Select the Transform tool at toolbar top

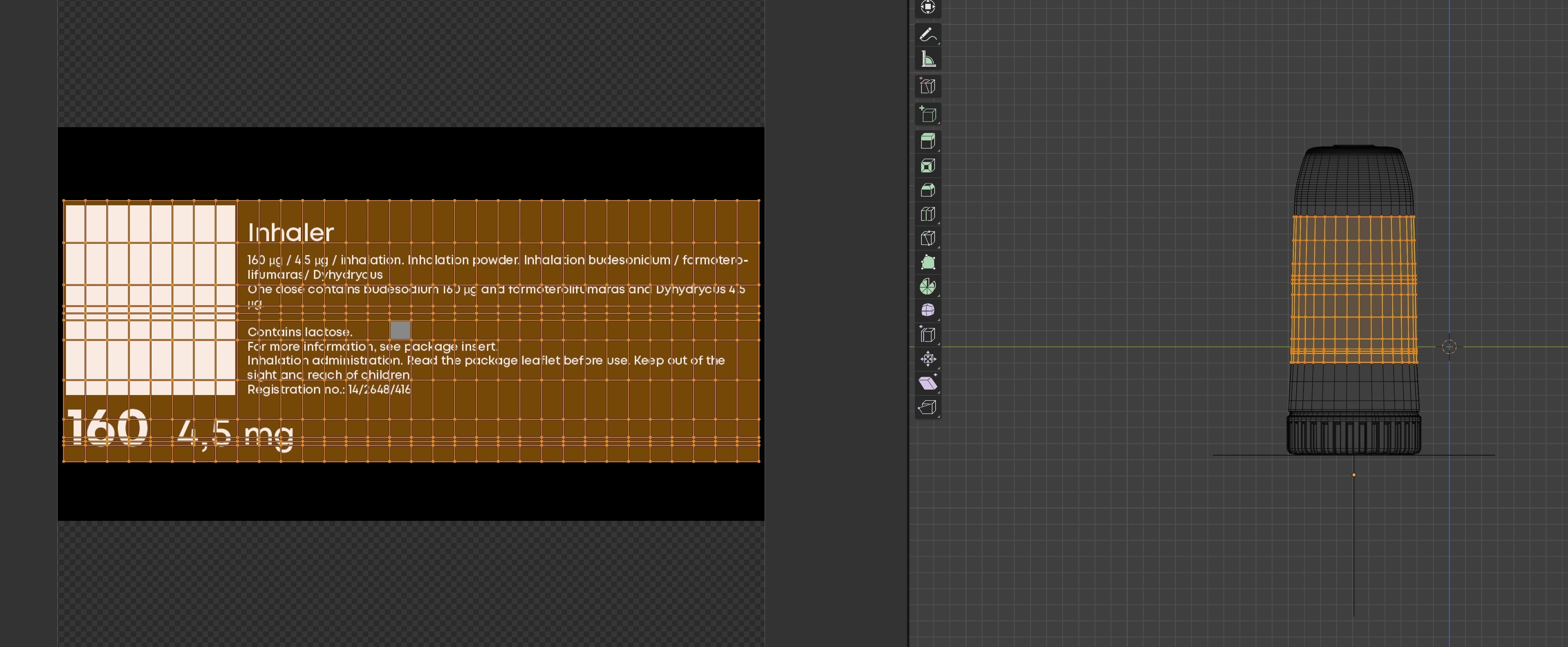[x=928, y=7]
